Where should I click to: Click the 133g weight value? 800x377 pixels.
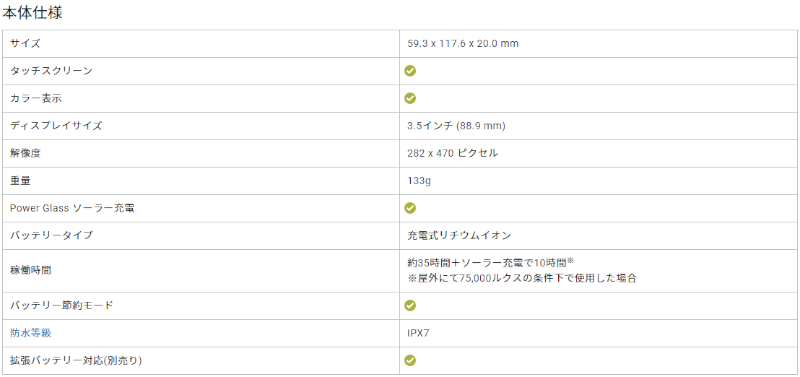[x=419, y=181]
